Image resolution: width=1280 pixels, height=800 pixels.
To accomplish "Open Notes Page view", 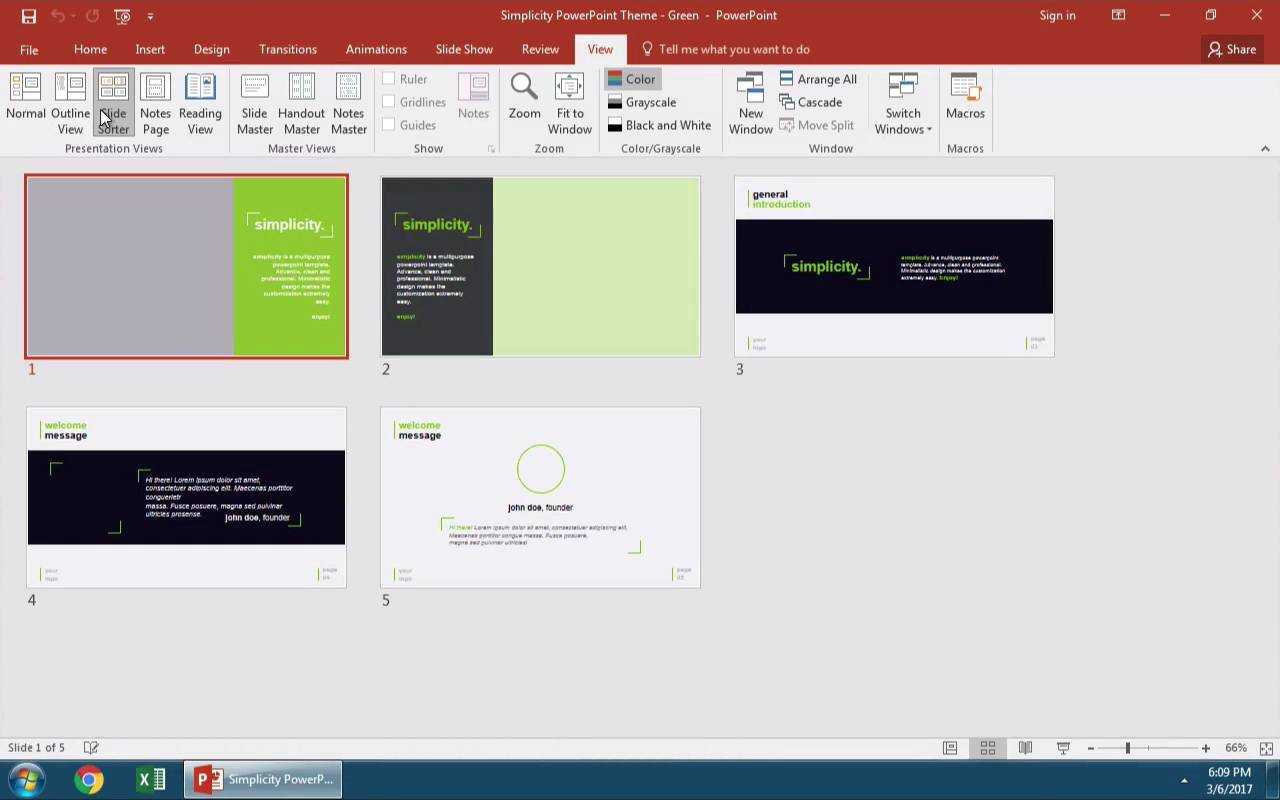I will [x=155, y=103].
